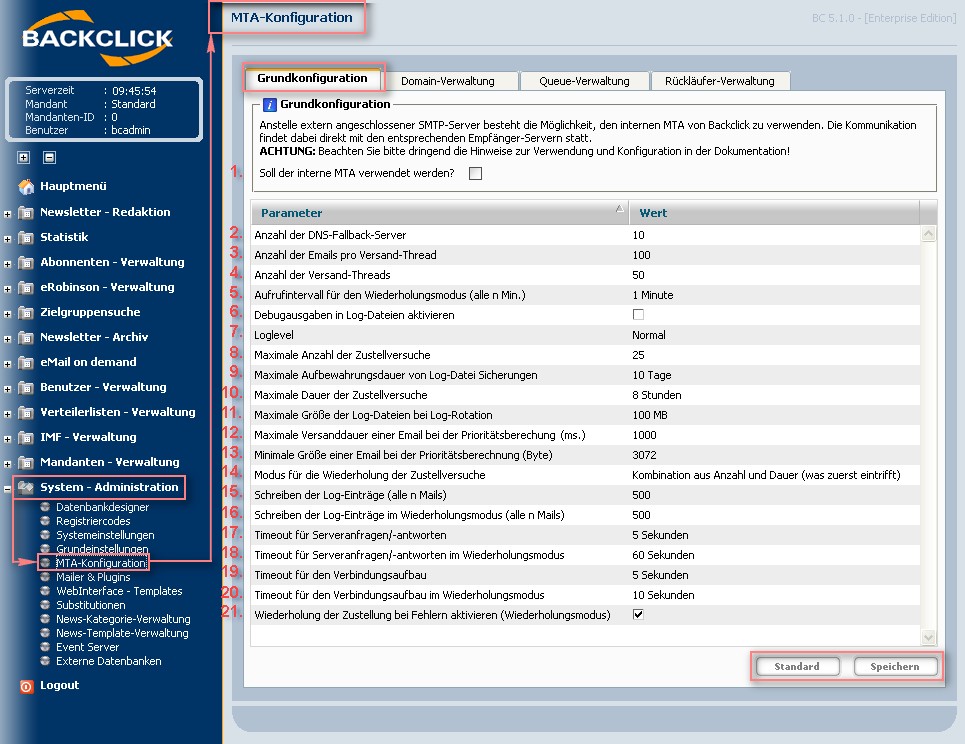Open WebInterface - Templates link
Screen dimensions: 965x744
pyautogui.click(x=119, y=591)
